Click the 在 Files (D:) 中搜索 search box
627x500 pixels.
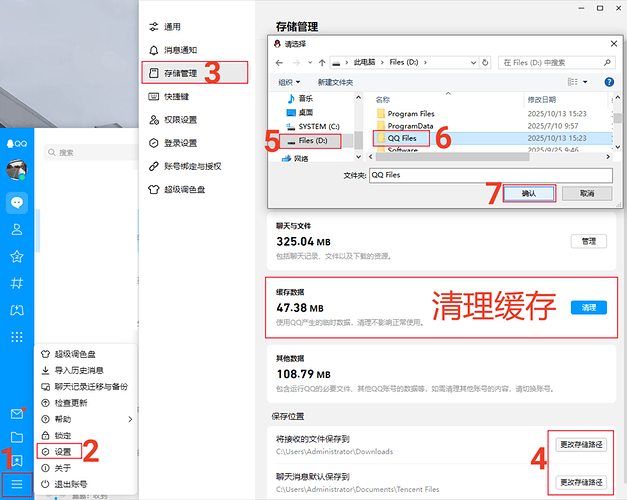[x=557, y=63]
